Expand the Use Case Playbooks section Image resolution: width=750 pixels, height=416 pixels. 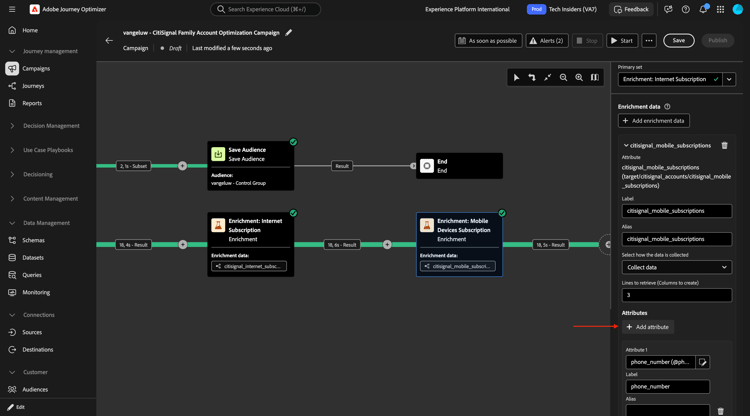pyautogui.click(x=12, y=150)
